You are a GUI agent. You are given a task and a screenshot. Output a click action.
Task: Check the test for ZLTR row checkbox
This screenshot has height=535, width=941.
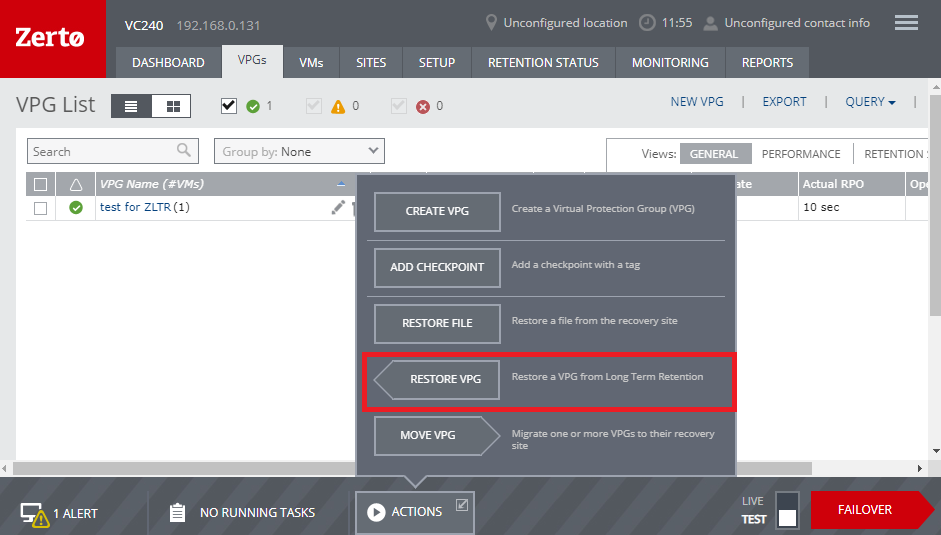pyautogui.click(x=40, y=208)
